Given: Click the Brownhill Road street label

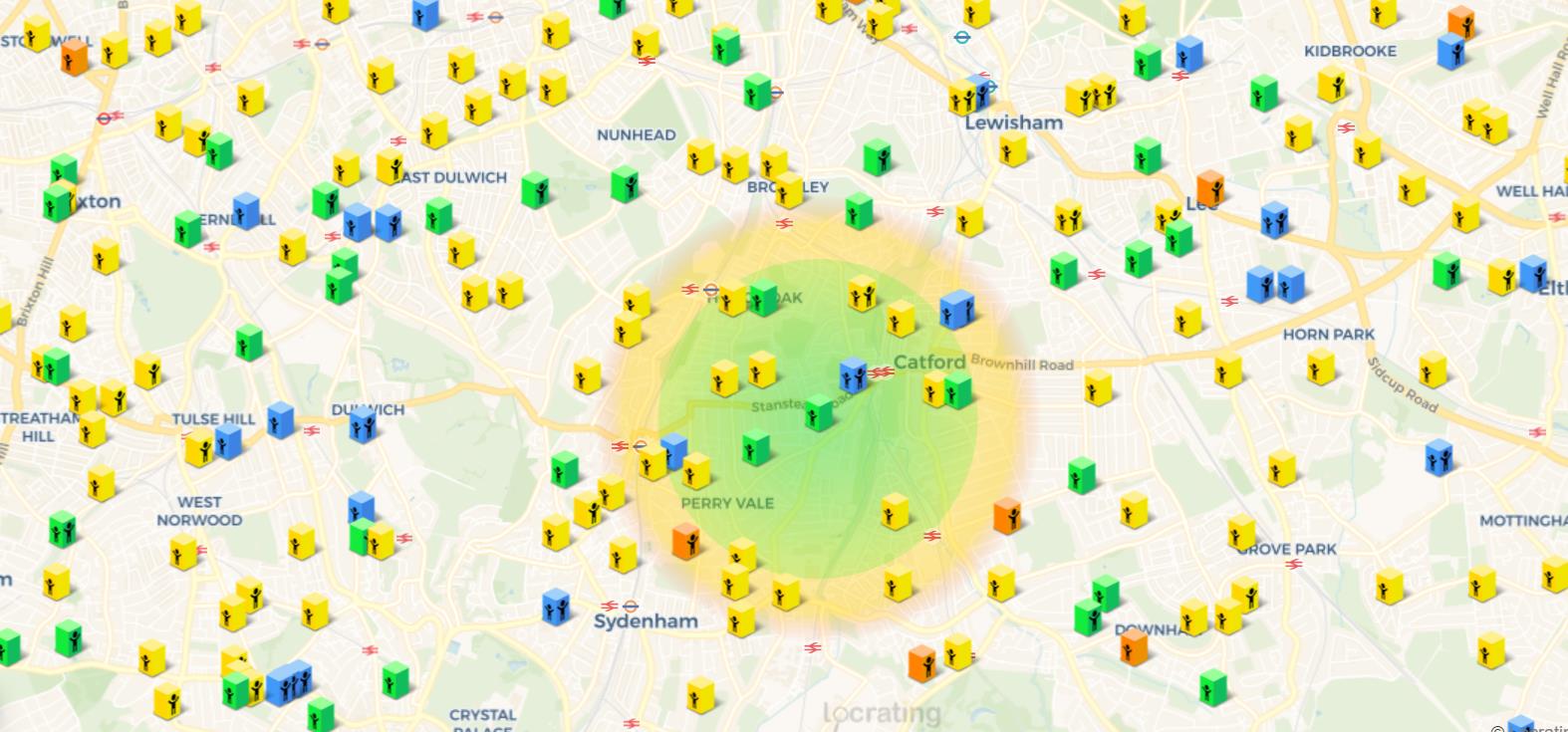Looking at the screenshot, I should [1021, 365].
